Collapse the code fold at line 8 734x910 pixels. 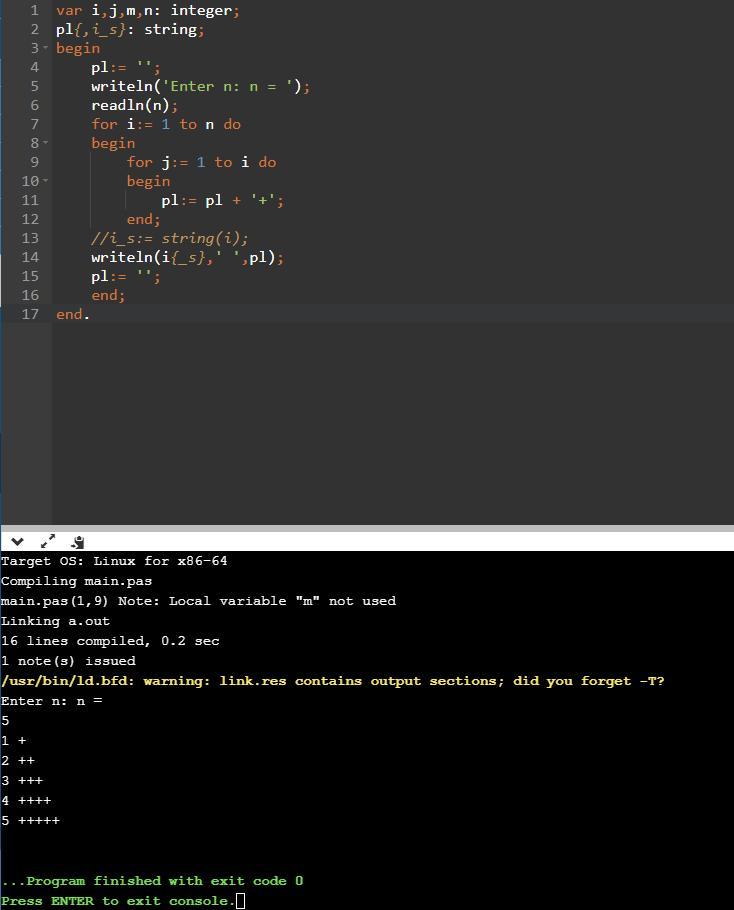[45, 143]
